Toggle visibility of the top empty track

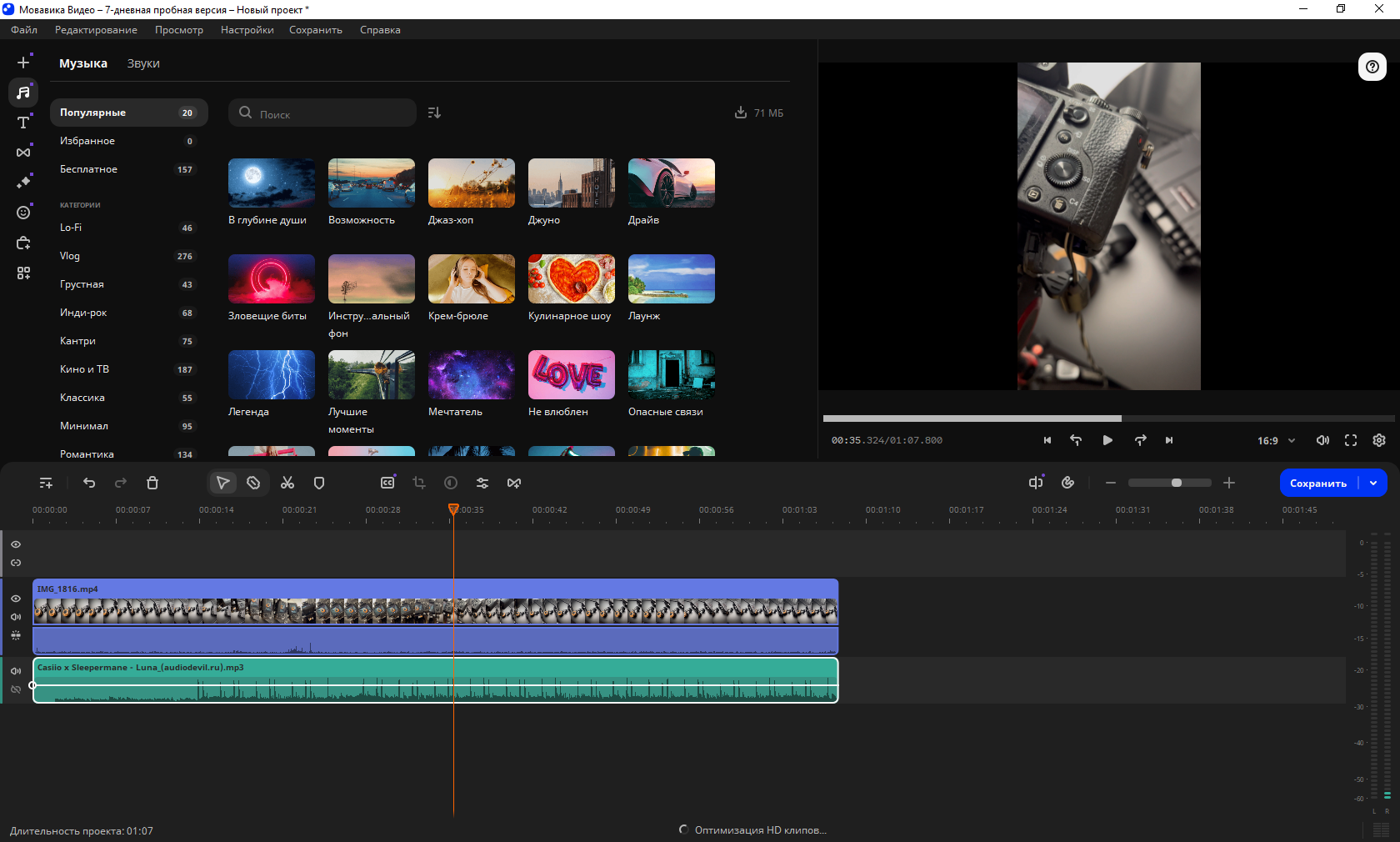point(16,544)
